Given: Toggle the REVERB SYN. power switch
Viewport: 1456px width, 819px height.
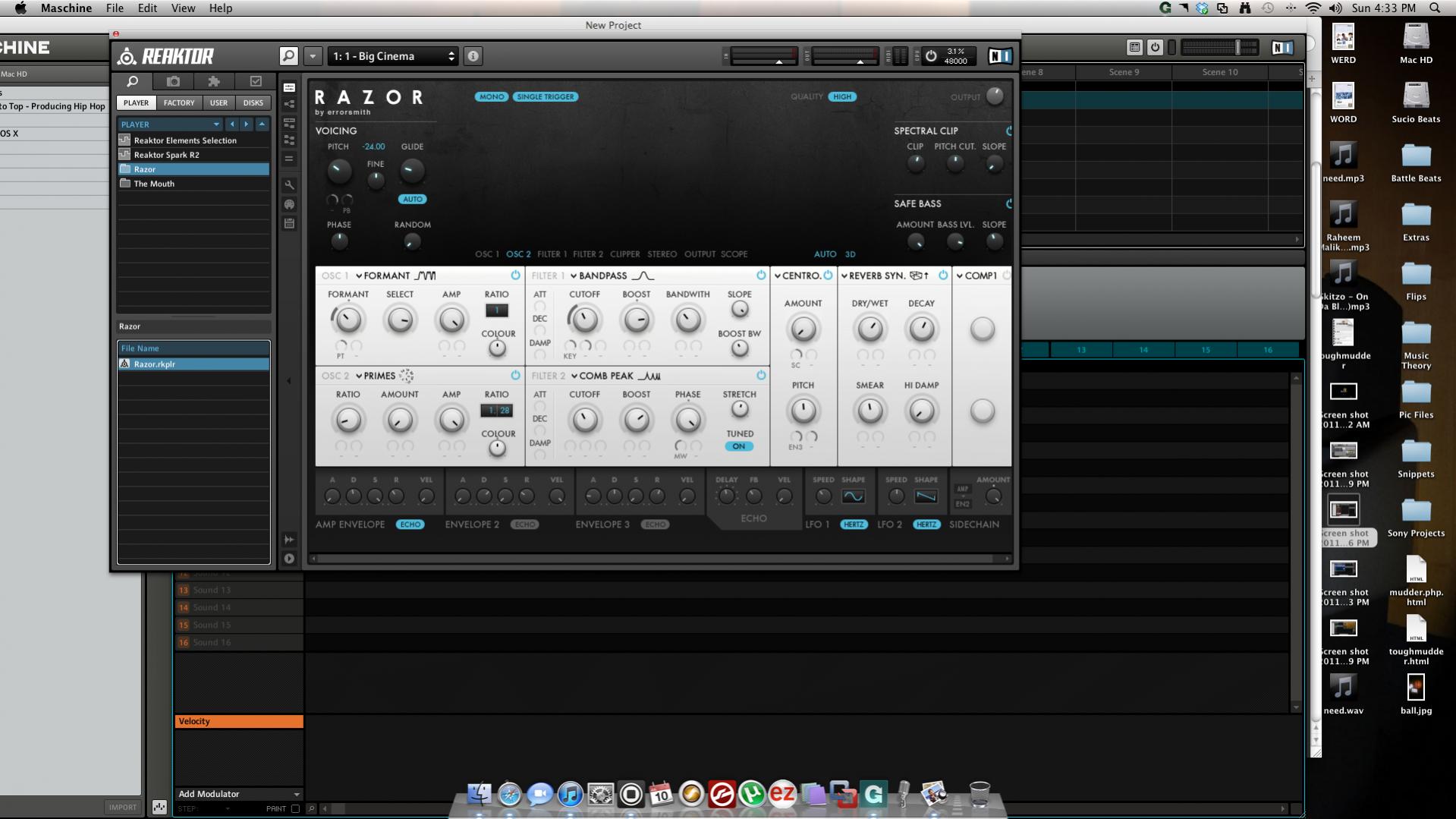Looking at the screenshot, I should coord(943,276).
